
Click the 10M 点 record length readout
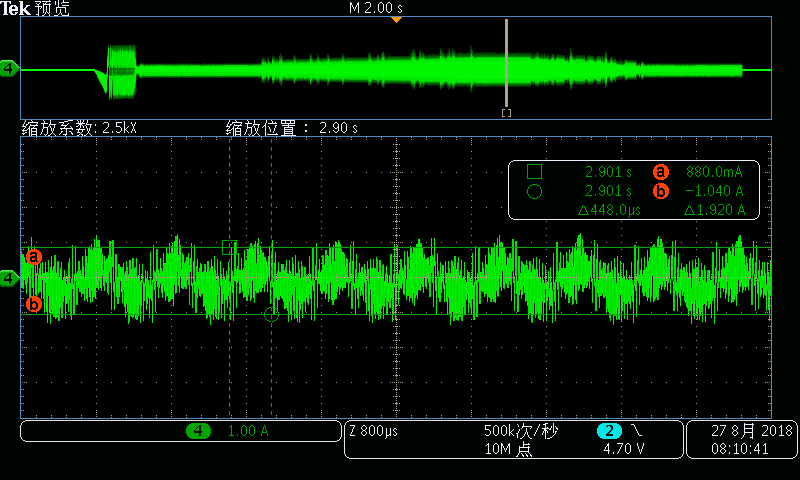pyautogui.click(x=508, y=449)
